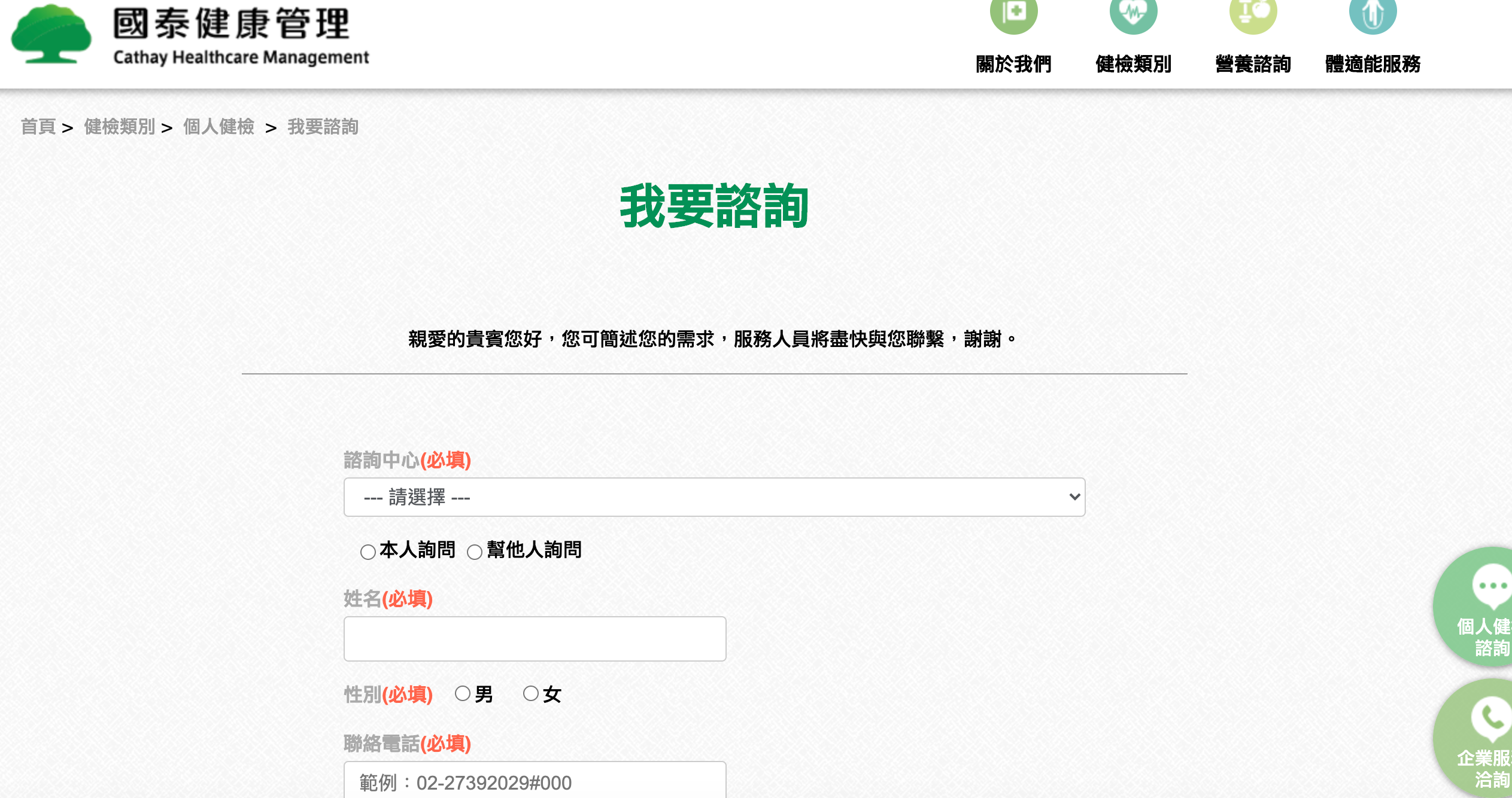Click the 姓名 input field
Viewport: 1512px width, 798px height.
point(535,639)
